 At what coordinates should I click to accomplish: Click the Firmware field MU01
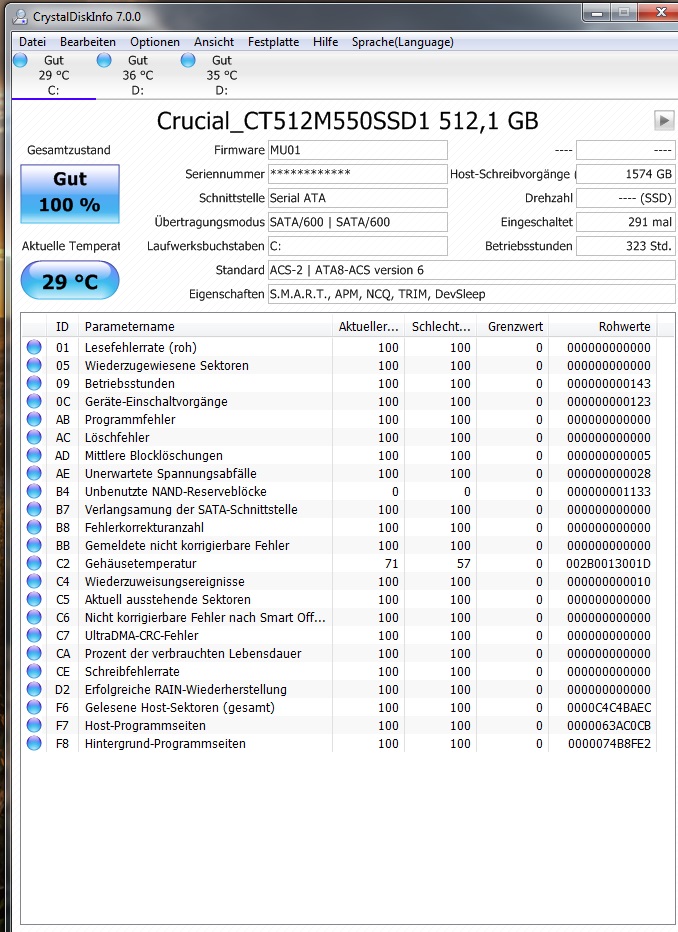(x=358, y=150)
